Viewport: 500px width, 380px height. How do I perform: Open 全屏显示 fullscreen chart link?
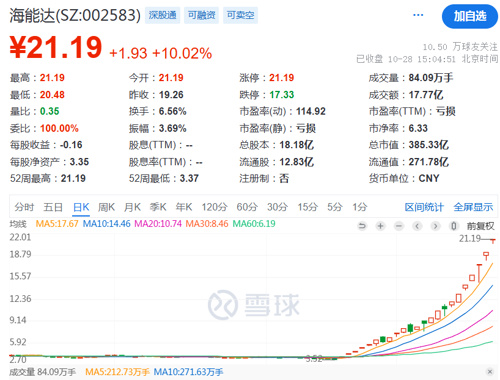[x=473, y=207]
